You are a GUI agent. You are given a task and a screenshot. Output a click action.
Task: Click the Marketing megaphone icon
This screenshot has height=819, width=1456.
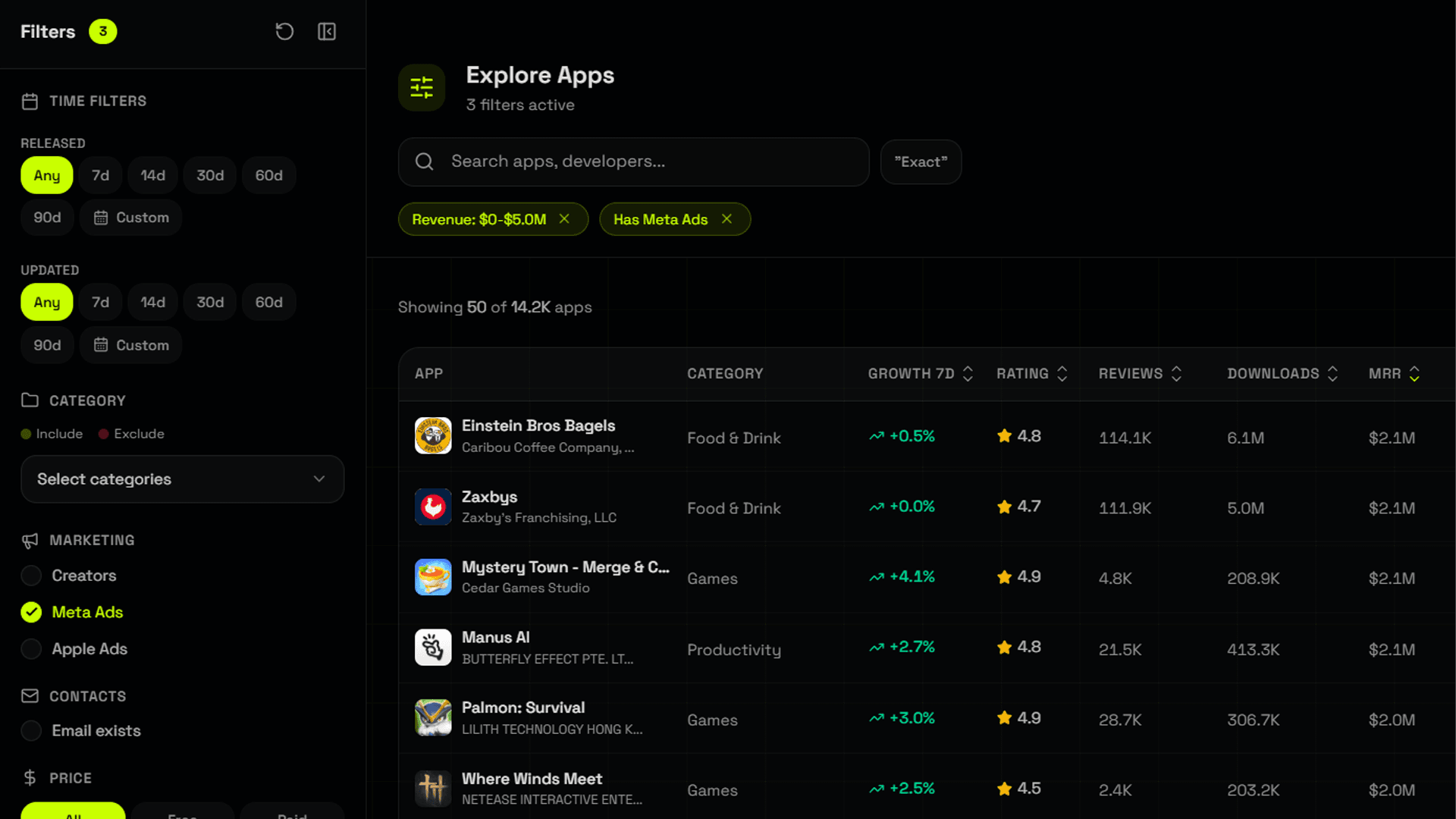[30, 540]
